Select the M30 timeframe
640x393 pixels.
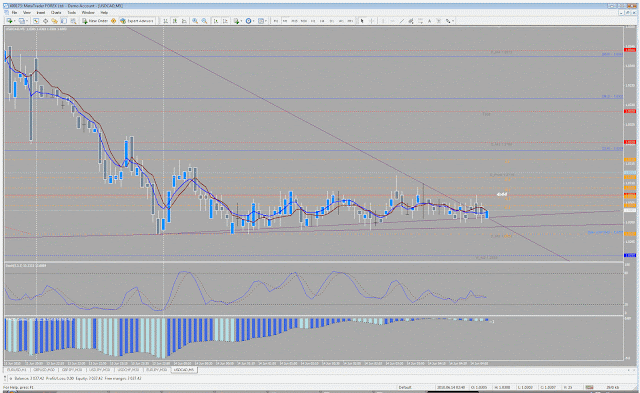(304, 21)
